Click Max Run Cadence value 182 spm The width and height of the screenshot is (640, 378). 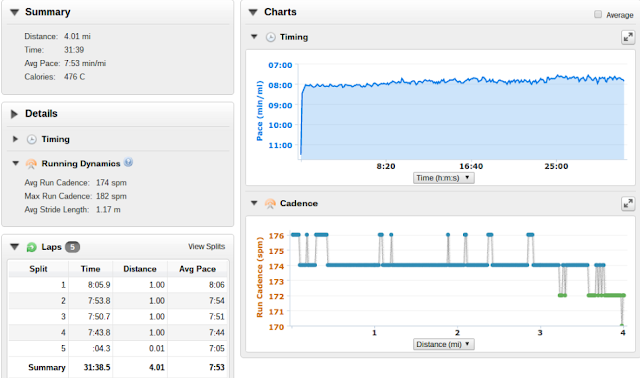111,196
